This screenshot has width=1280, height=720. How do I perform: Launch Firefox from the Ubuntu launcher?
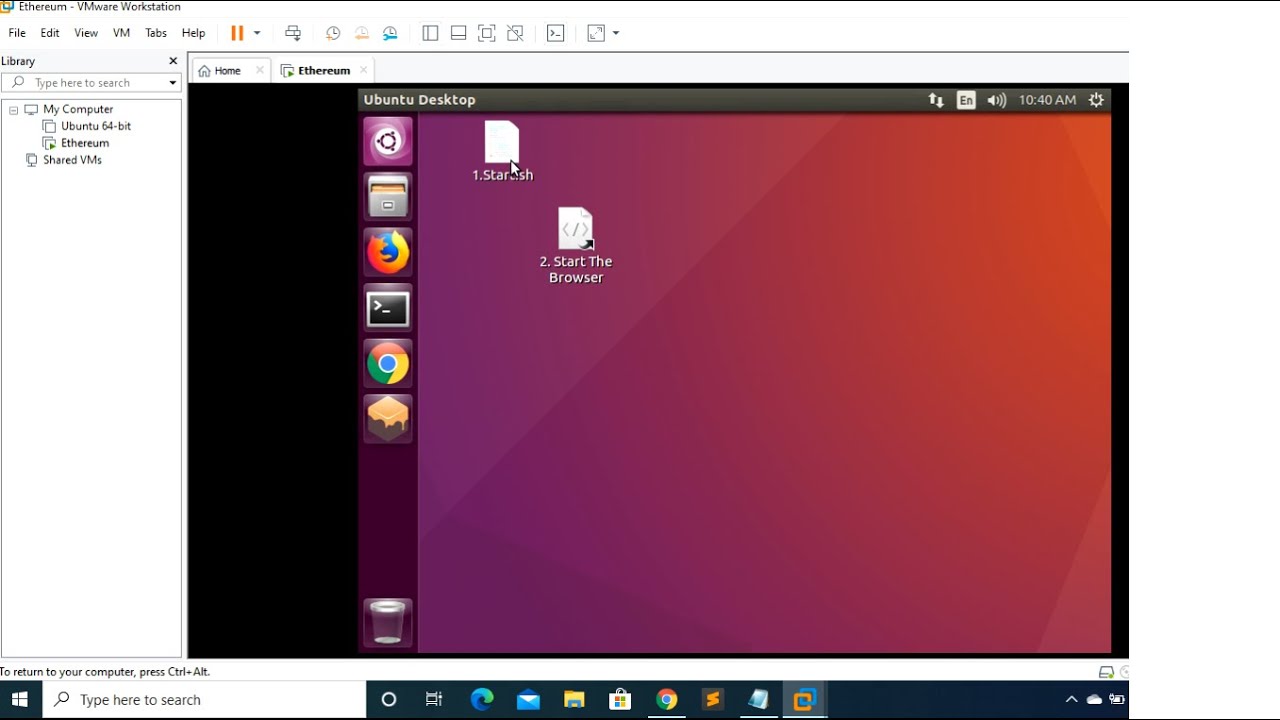point(388,252)
